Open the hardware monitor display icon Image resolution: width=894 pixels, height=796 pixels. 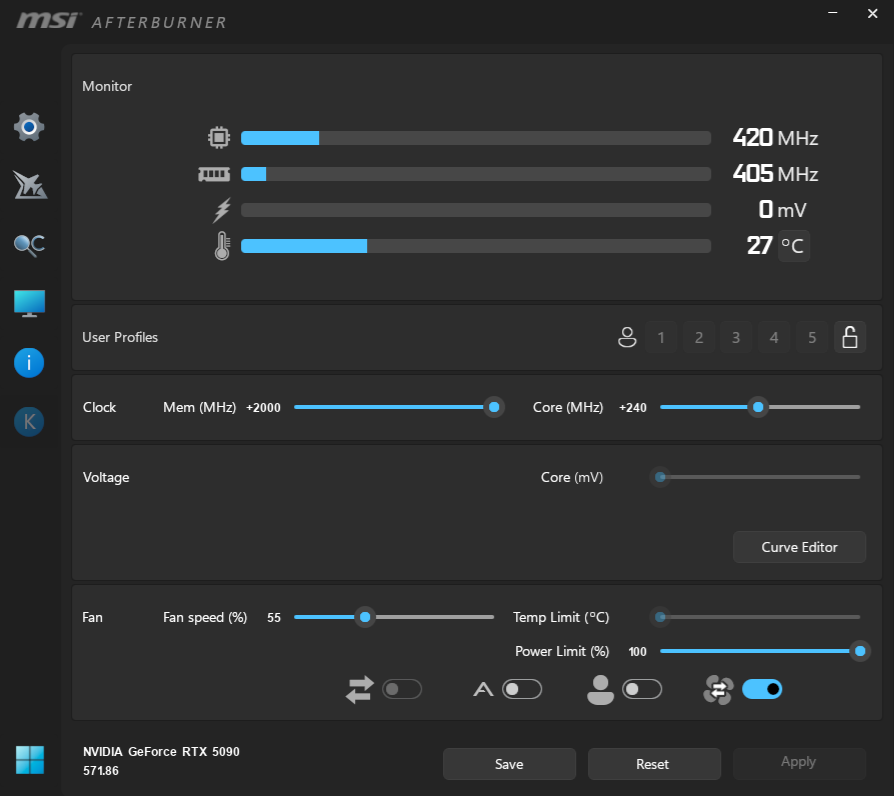[29, 304]
